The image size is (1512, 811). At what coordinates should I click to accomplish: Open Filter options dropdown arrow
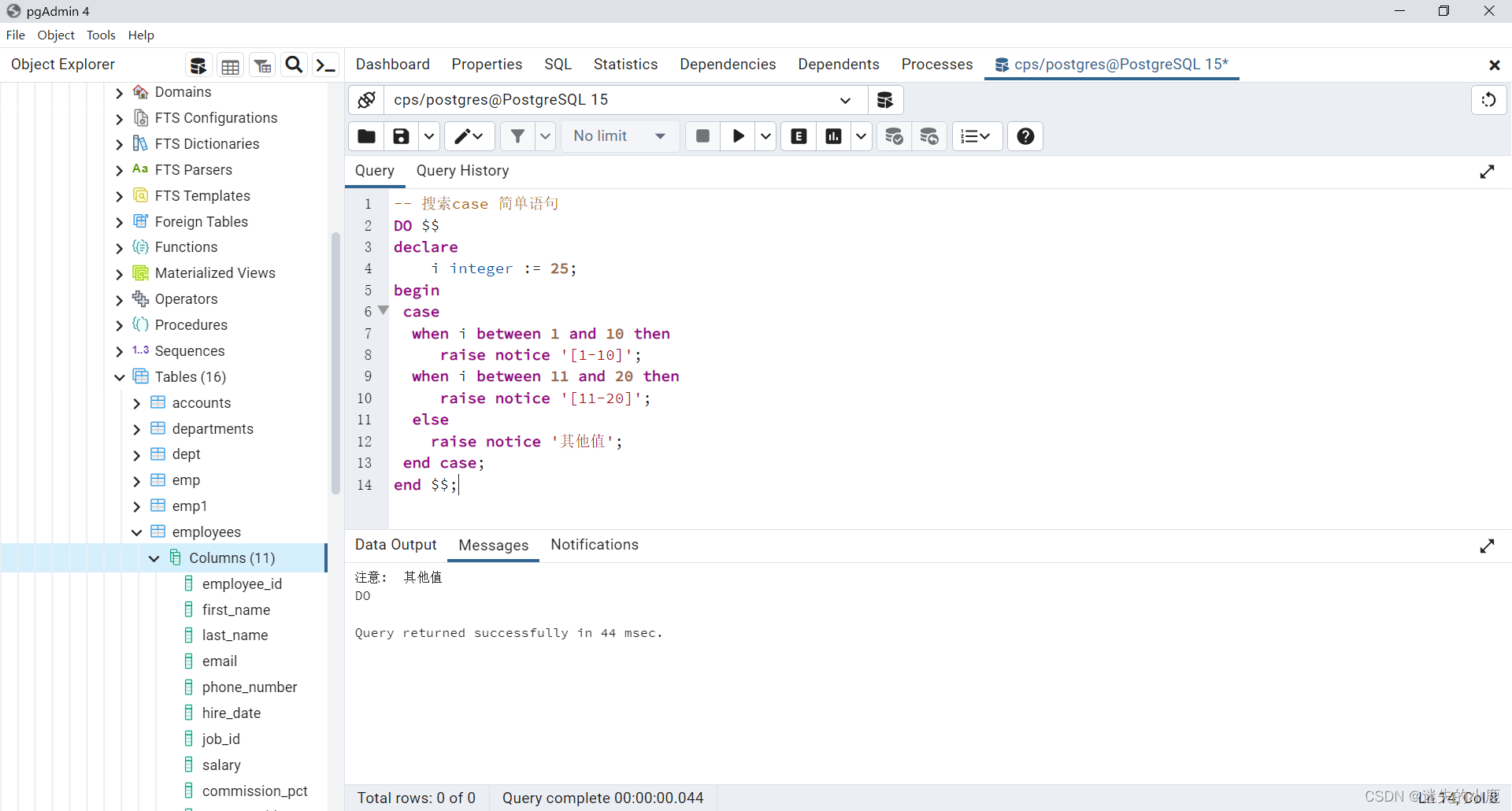point(545,136)
